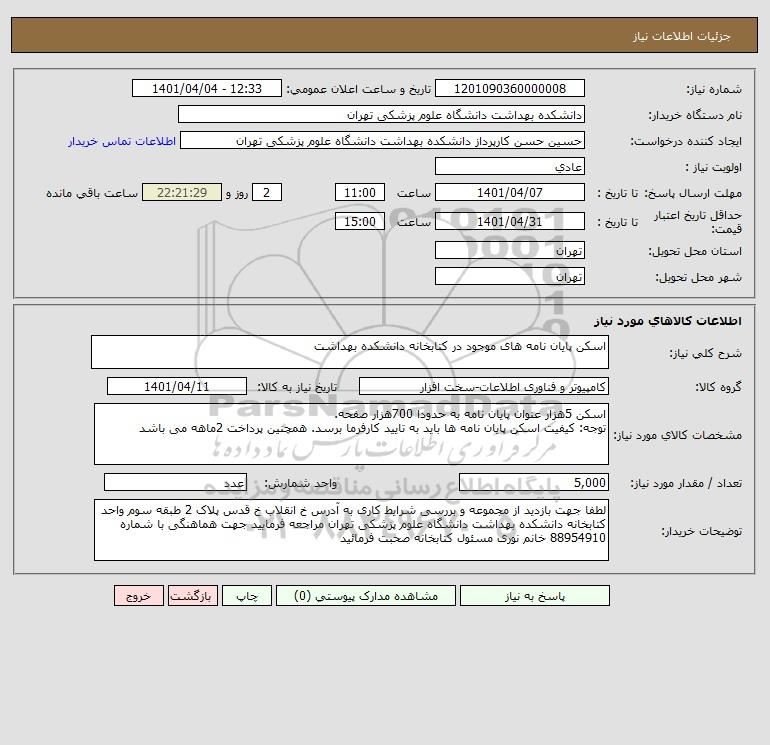
Task: Click the countdown timer 22:21:29
Action: pos(182,193)
